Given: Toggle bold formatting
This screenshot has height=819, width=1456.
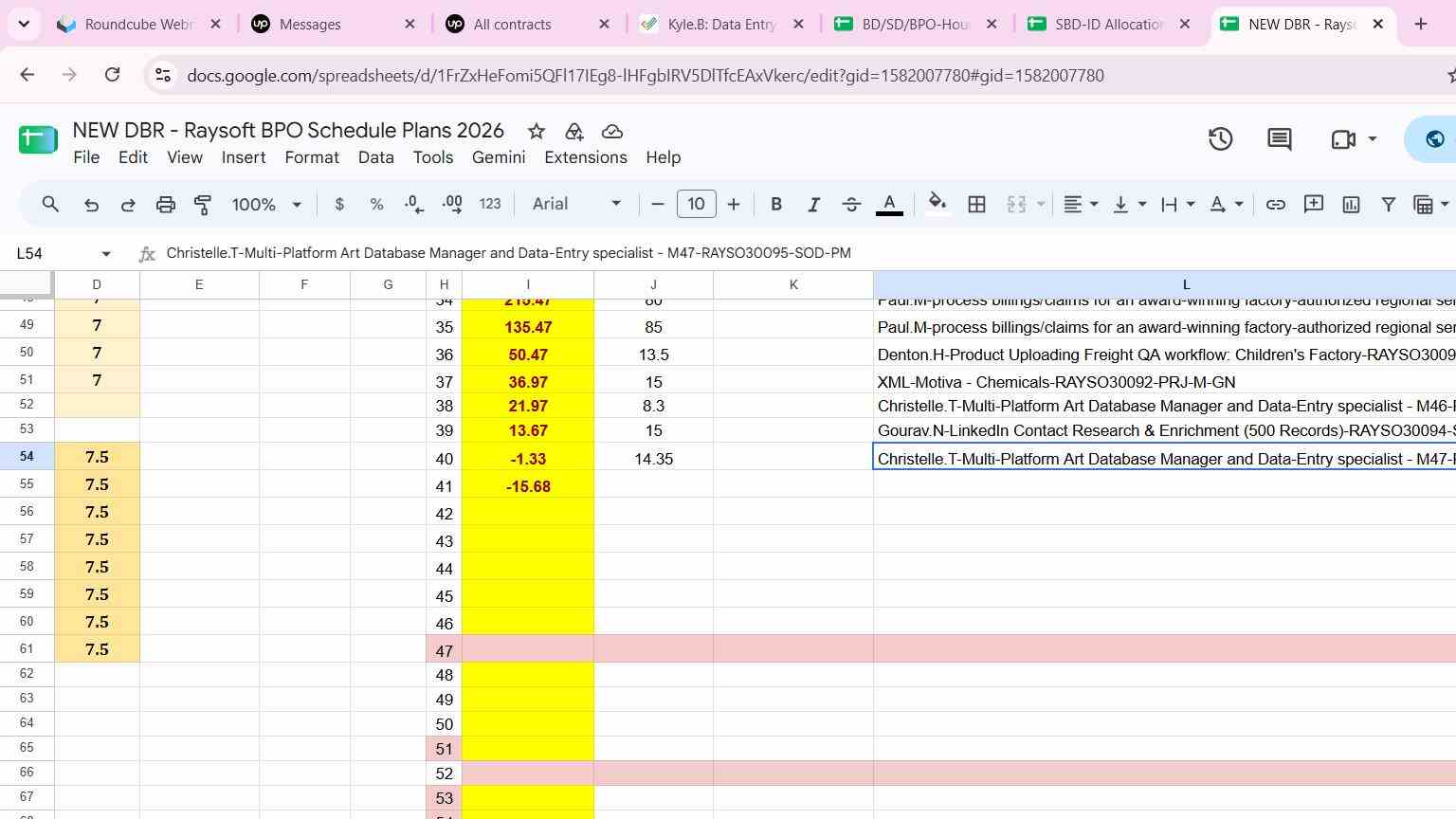Looking at the screenshot, I should pyautogui.click(x=776, y=204).
